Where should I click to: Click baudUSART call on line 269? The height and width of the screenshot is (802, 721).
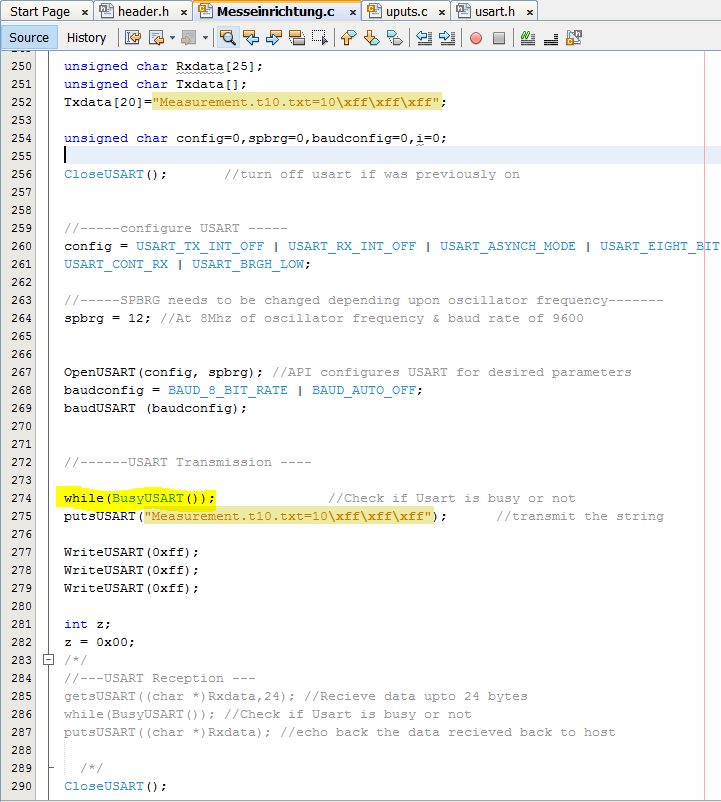point(100,408)
